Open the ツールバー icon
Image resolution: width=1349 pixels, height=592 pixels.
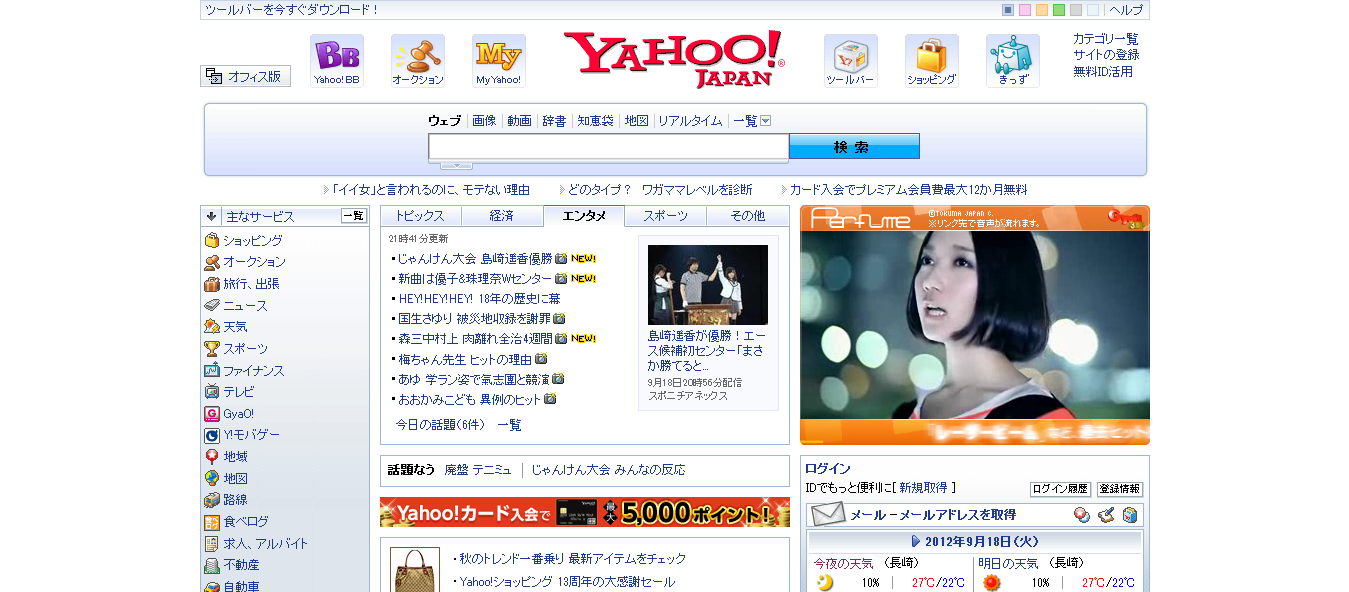tap(851, 61)
